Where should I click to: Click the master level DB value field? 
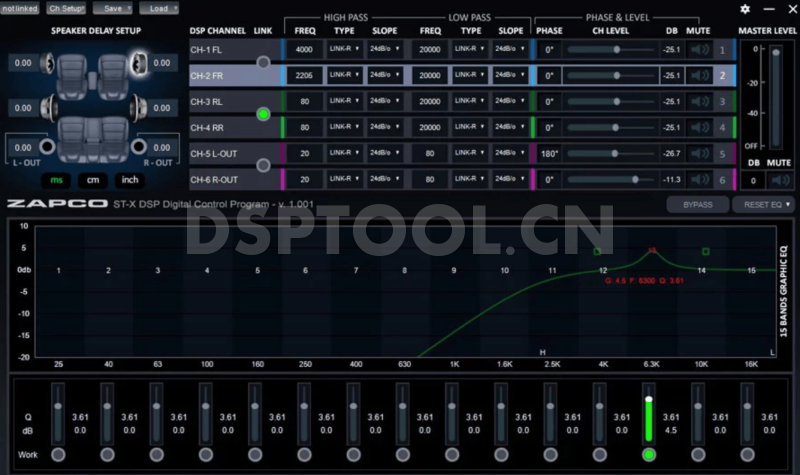753,180
